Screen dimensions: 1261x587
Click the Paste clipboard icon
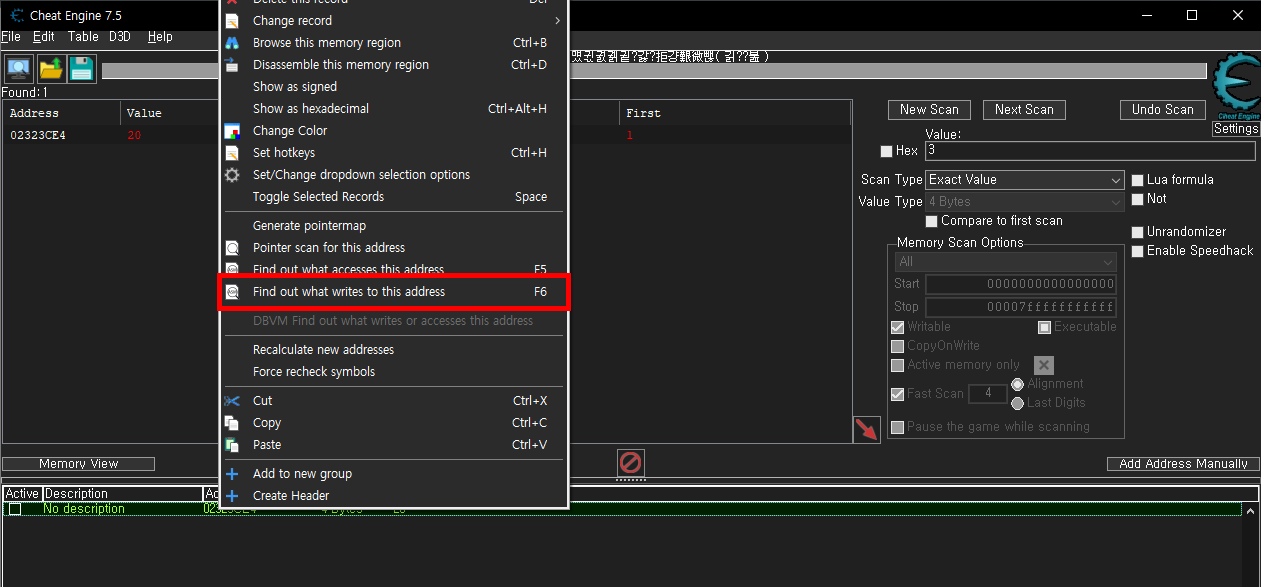point(232,445)
